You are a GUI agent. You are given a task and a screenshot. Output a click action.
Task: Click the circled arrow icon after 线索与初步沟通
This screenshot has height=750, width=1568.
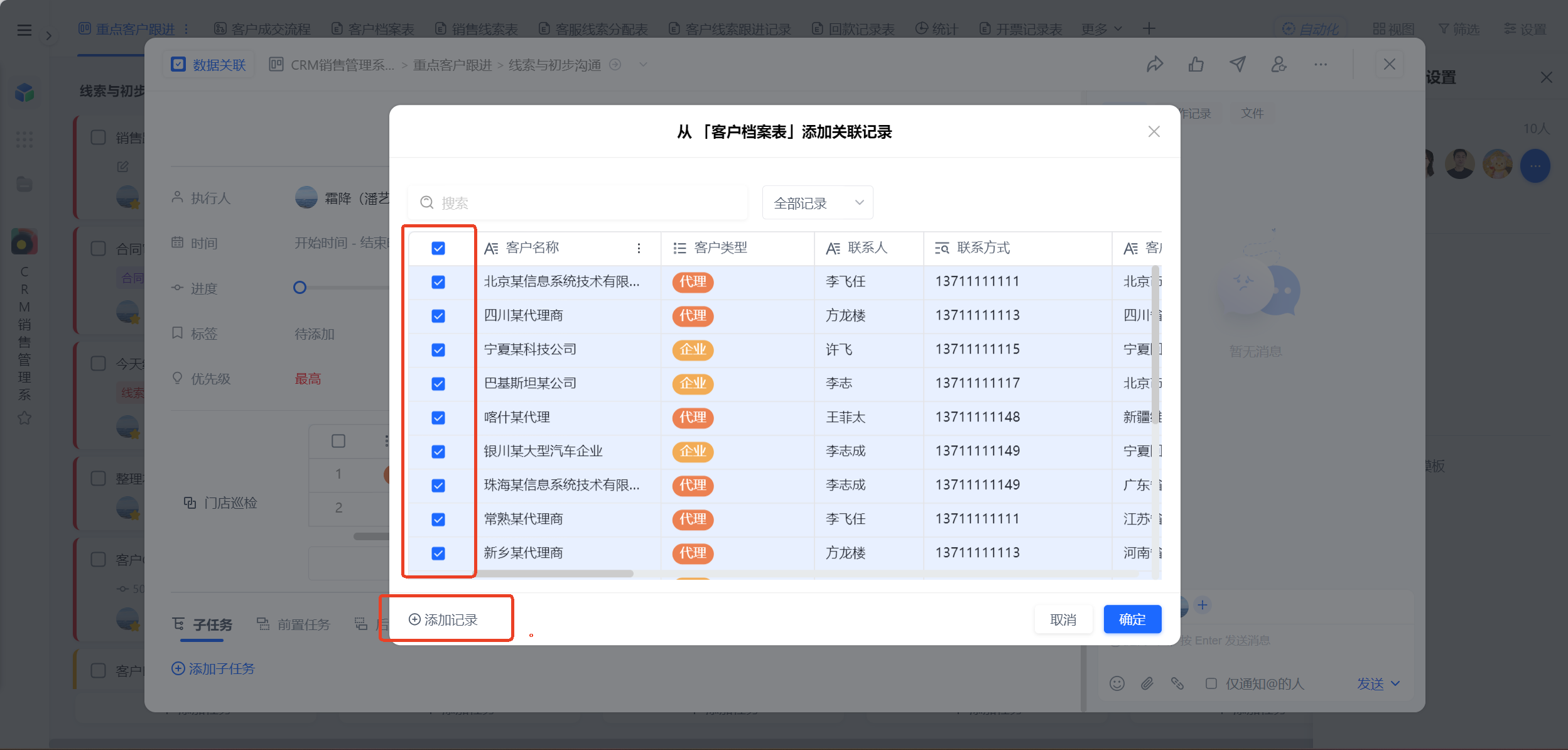[615, 64]
